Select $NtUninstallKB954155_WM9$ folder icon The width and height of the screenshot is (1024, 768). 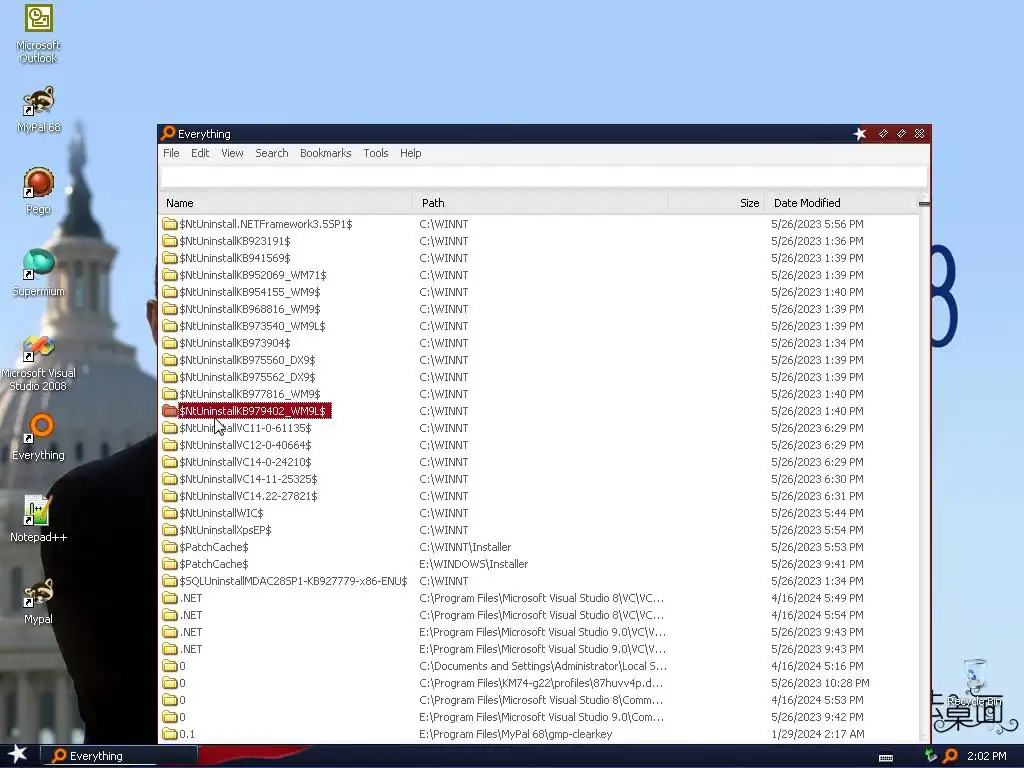(x=170, y=292)
